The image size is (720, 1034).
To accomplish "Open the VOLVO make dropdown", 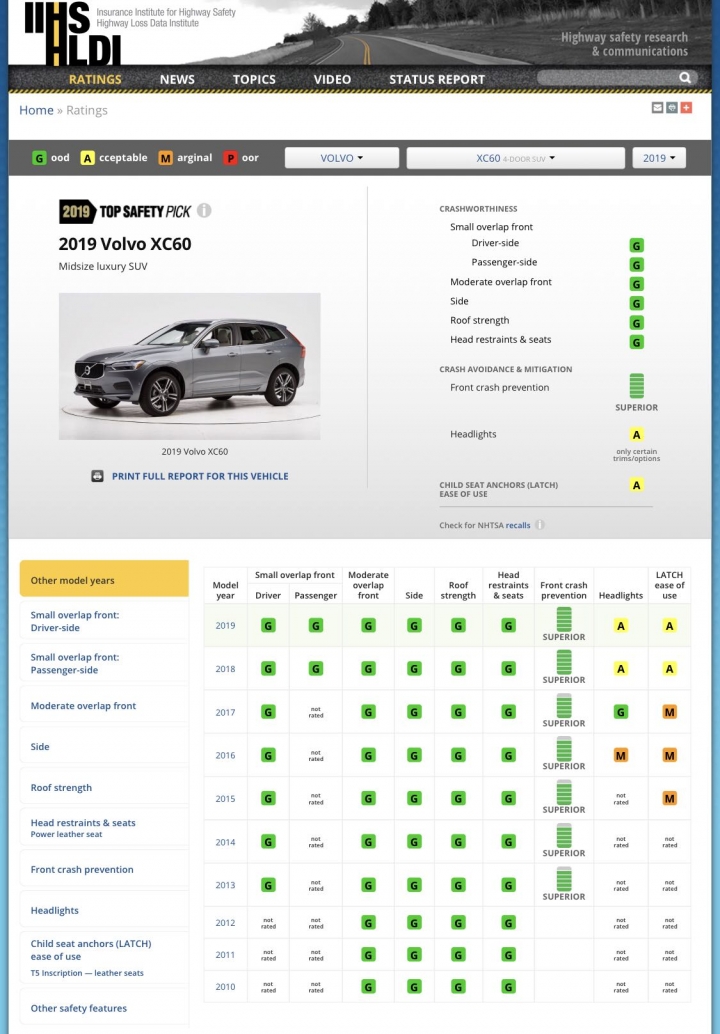I will (342, 158).
